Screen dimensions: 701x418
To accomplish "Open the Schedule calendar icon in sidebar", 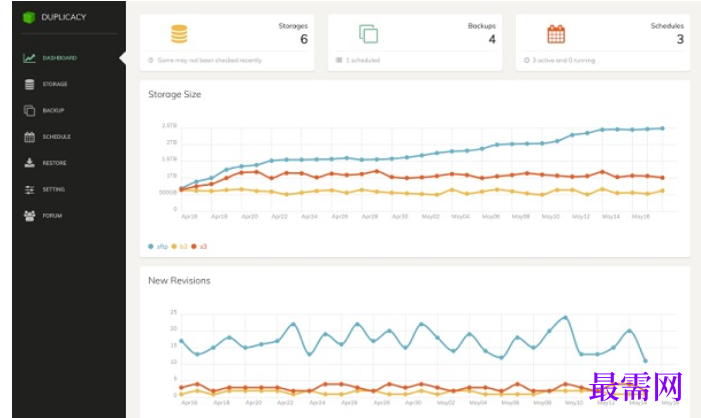I will 30,137.
